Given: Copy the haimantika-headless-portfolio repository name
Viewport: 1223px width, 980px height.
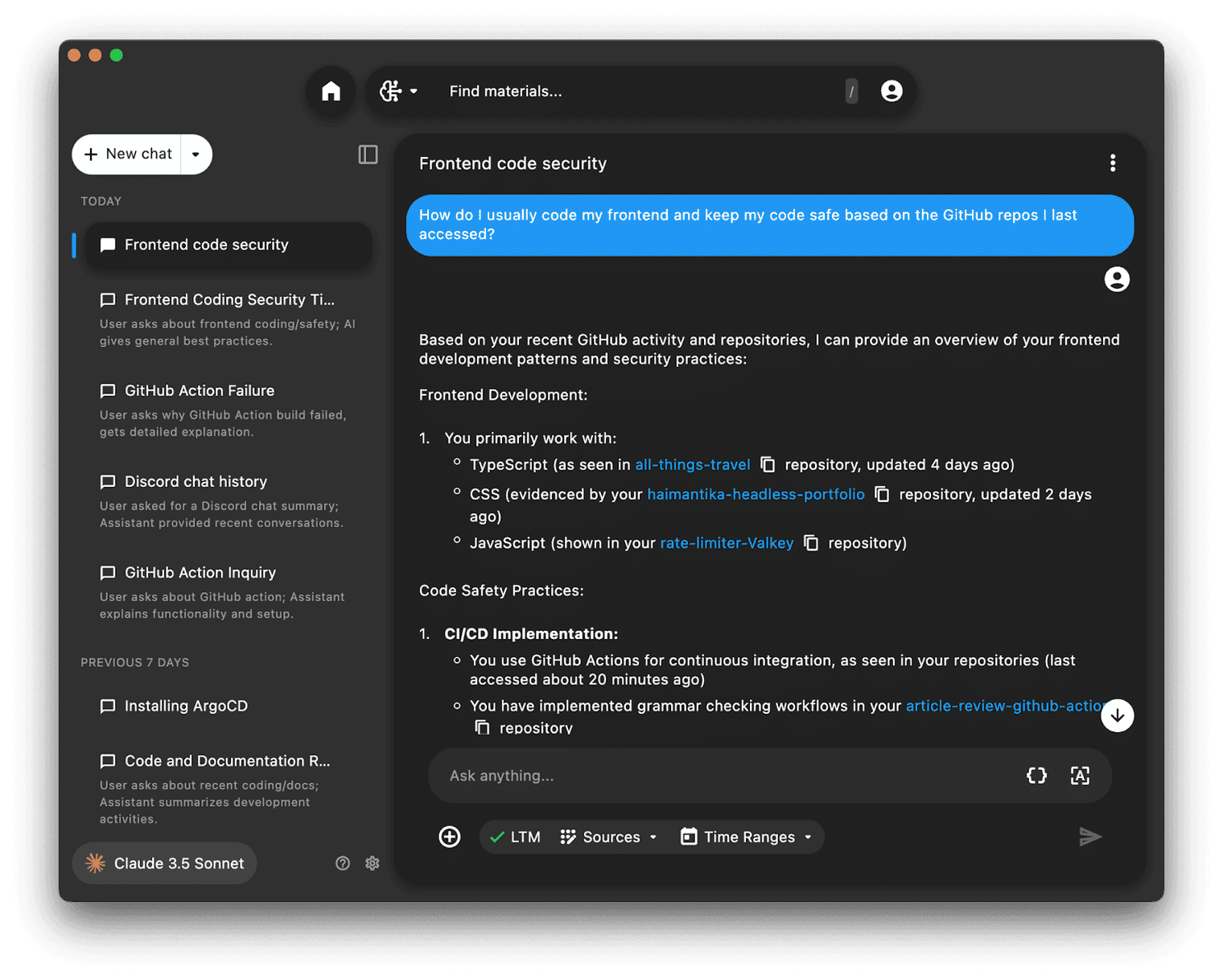Looking at the screenshot, I should coord(882,495).
